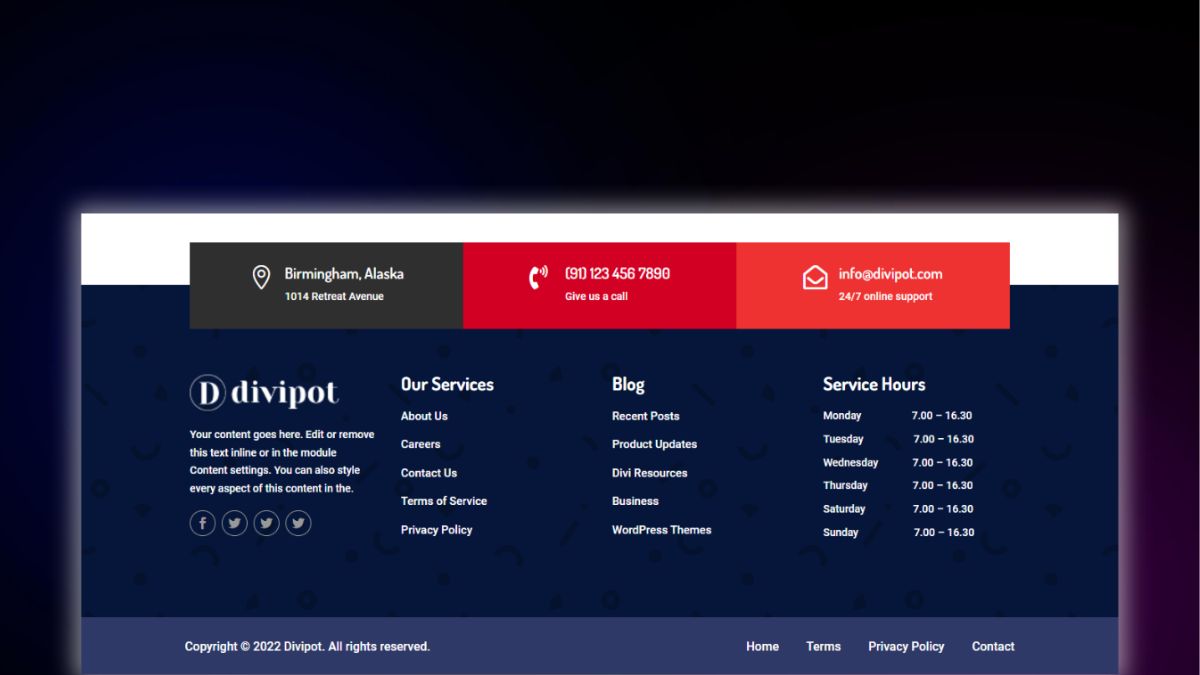Open the Contact Us link under Our Services

click(x=429, y=473)
